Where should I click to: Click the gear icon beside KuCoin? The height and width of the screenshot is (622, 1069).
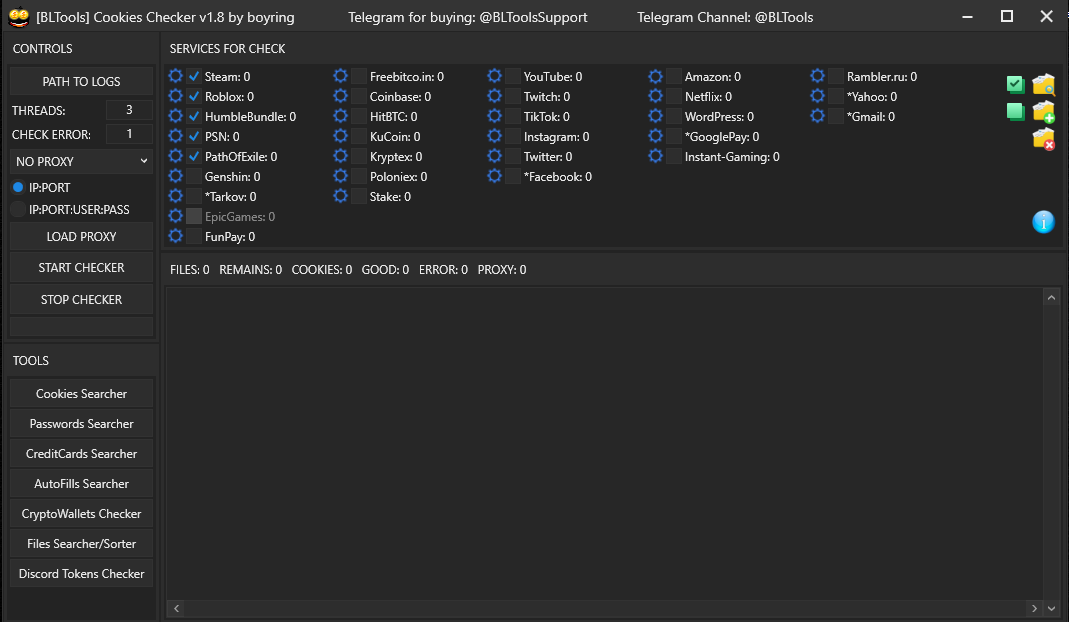pyautogui.click(x=340, y=136)
